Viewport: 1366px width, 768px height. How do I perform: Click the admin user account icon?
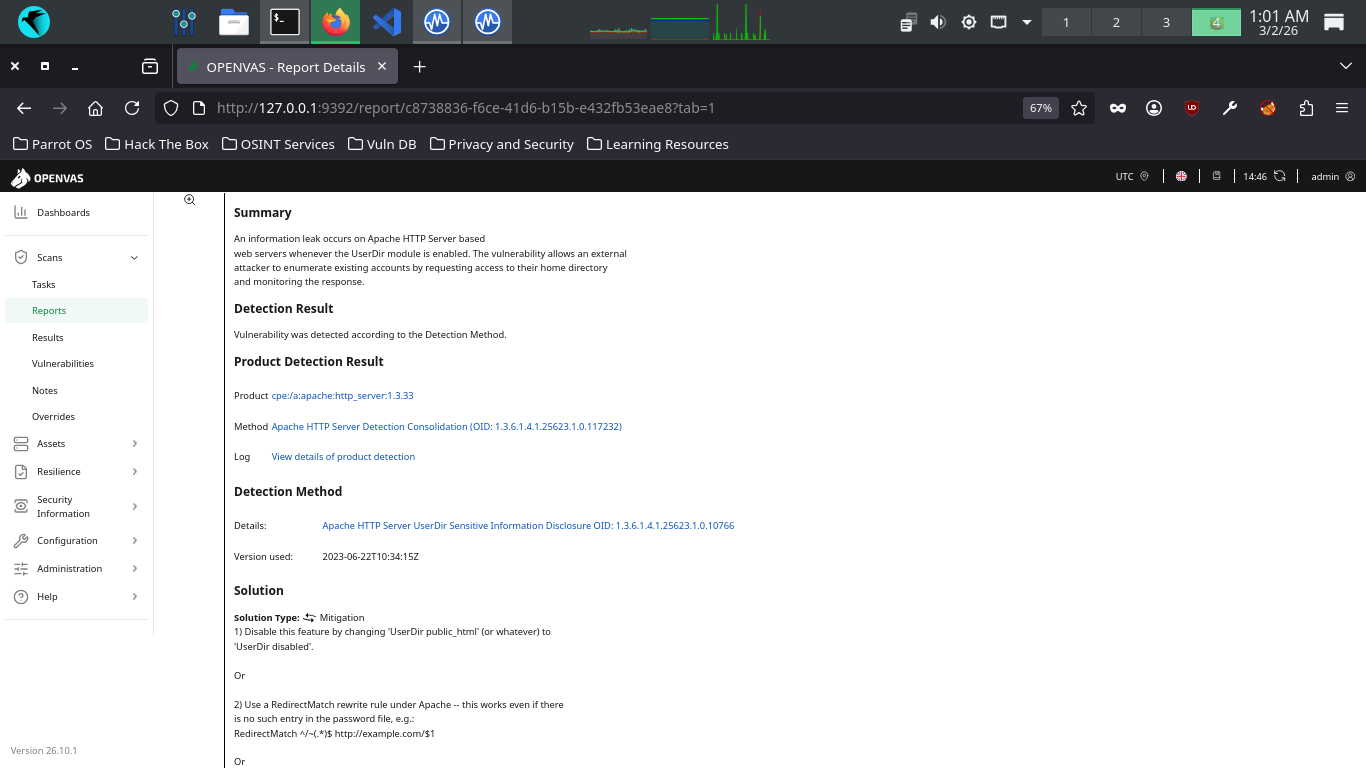click(x=1350, y=177)
